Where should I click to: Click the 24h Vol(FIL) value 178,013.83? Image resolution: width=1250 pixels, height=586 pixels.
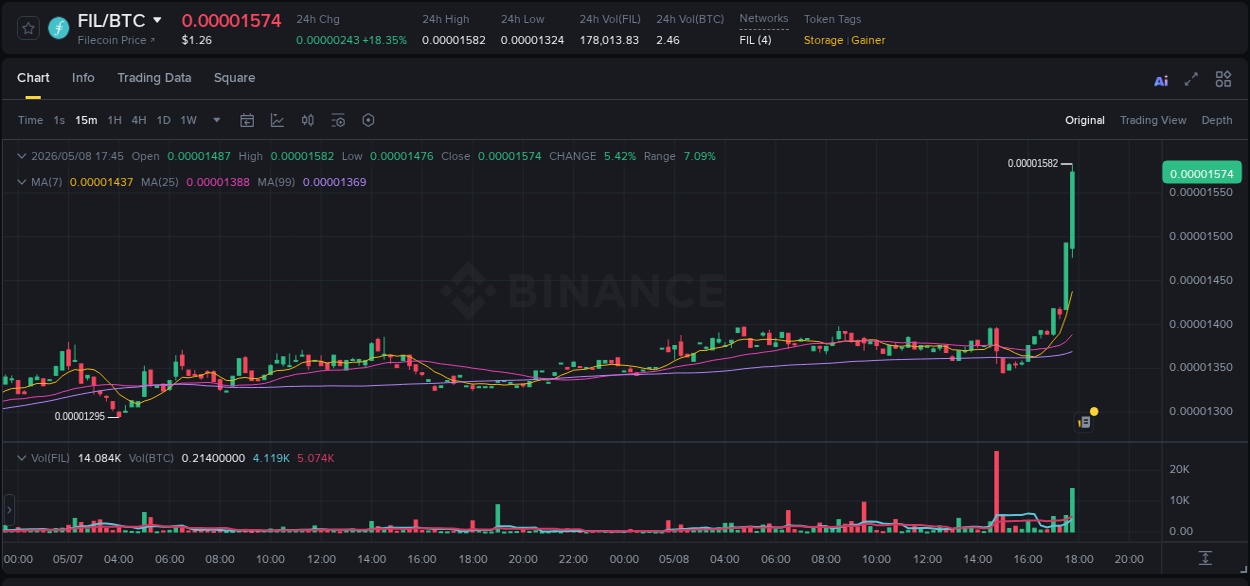[x=609, y=40]
